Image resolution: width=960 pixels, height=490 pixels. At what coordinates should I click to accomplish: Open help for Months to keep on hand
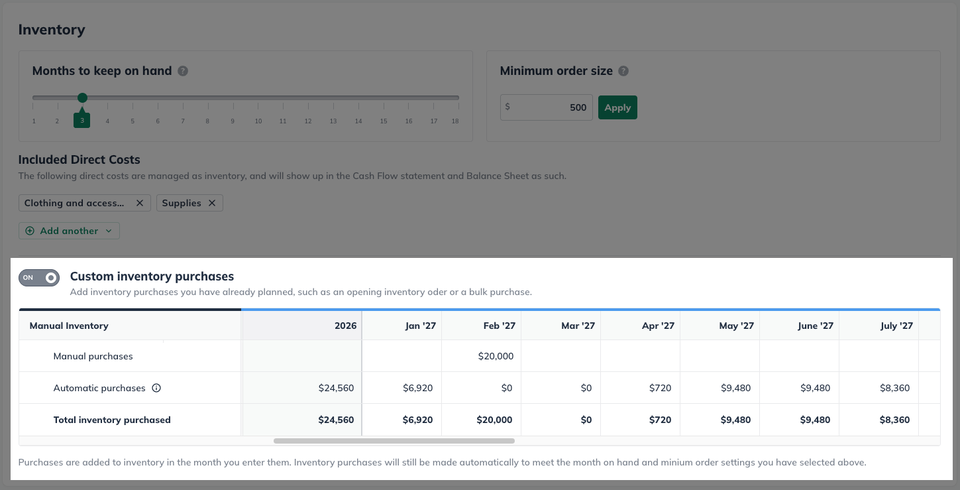coord(182,71)
